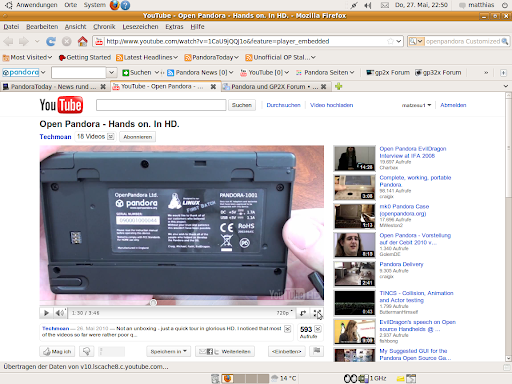Toggle the view count statistics box
Image resolution: width=512 pixels, height=384 pixels.
[318, 329]
